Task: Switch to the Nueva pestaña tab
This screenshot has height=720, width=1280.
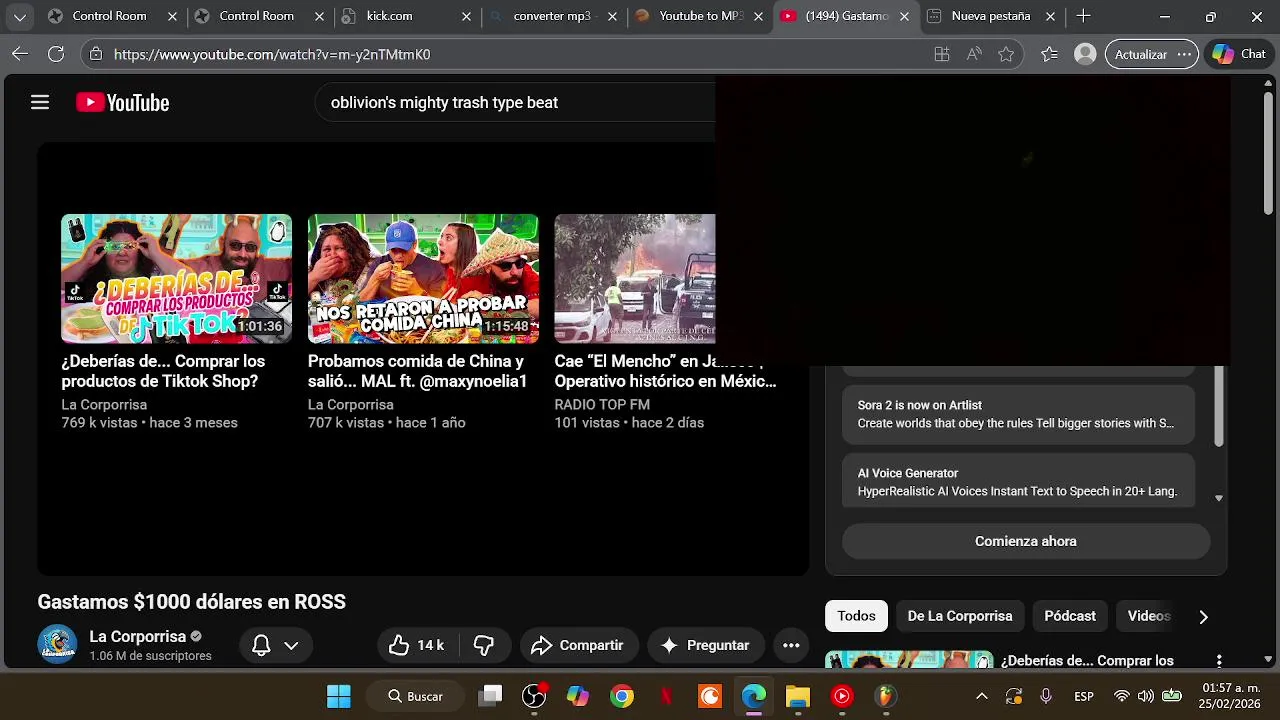Action: point(990,16)
